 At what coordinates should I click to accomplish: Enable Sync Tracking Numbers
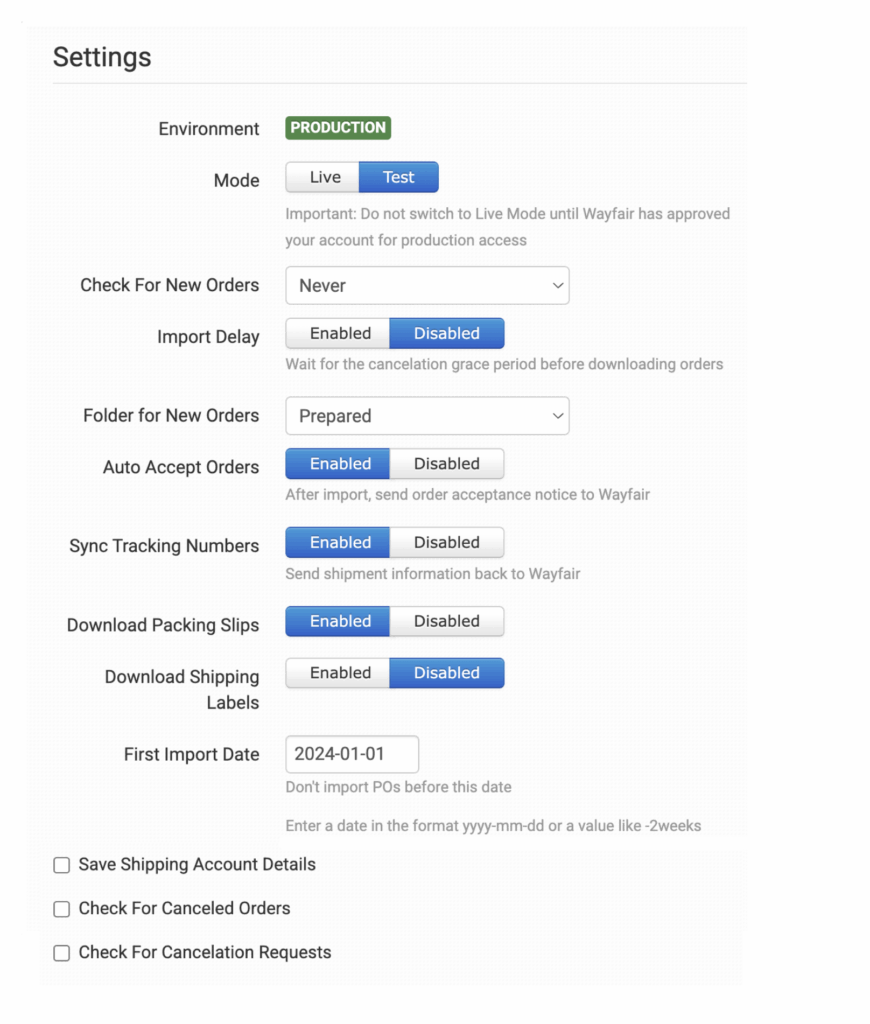[x=339, y=543]
